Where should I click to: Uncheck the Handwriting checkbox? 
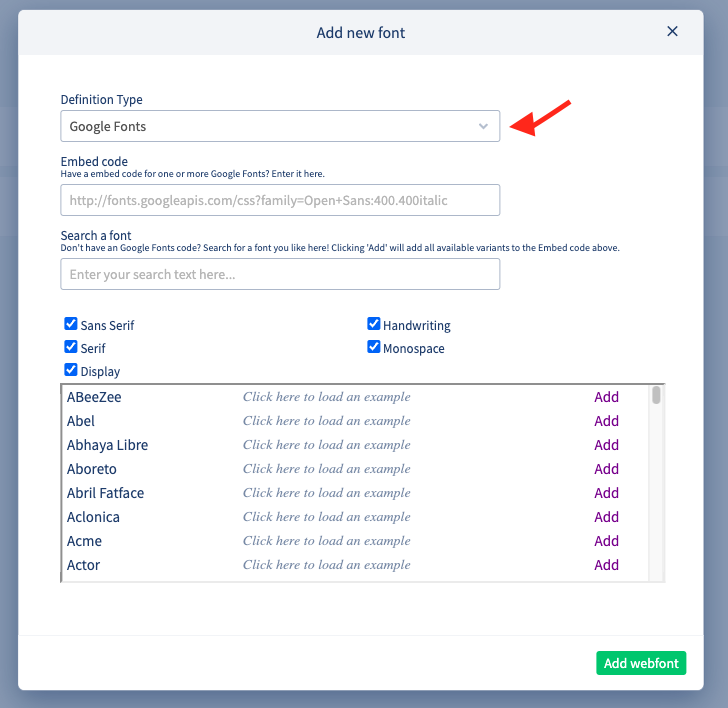pyautogui.click(x=374, y=324)
